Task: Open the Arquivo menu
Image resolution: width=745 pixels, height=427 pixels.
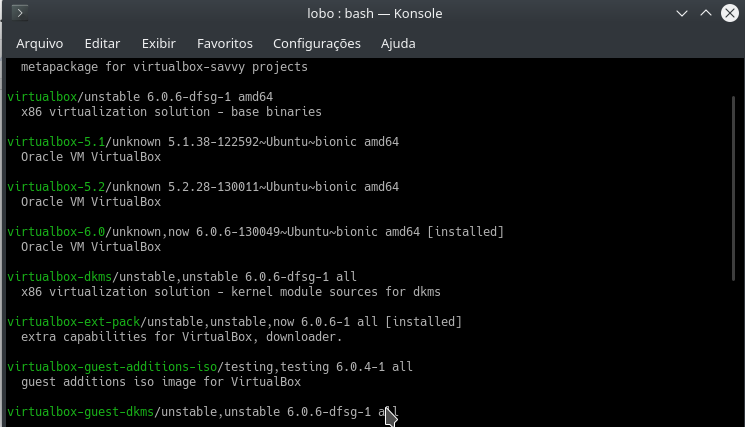Action: point(39,43)
